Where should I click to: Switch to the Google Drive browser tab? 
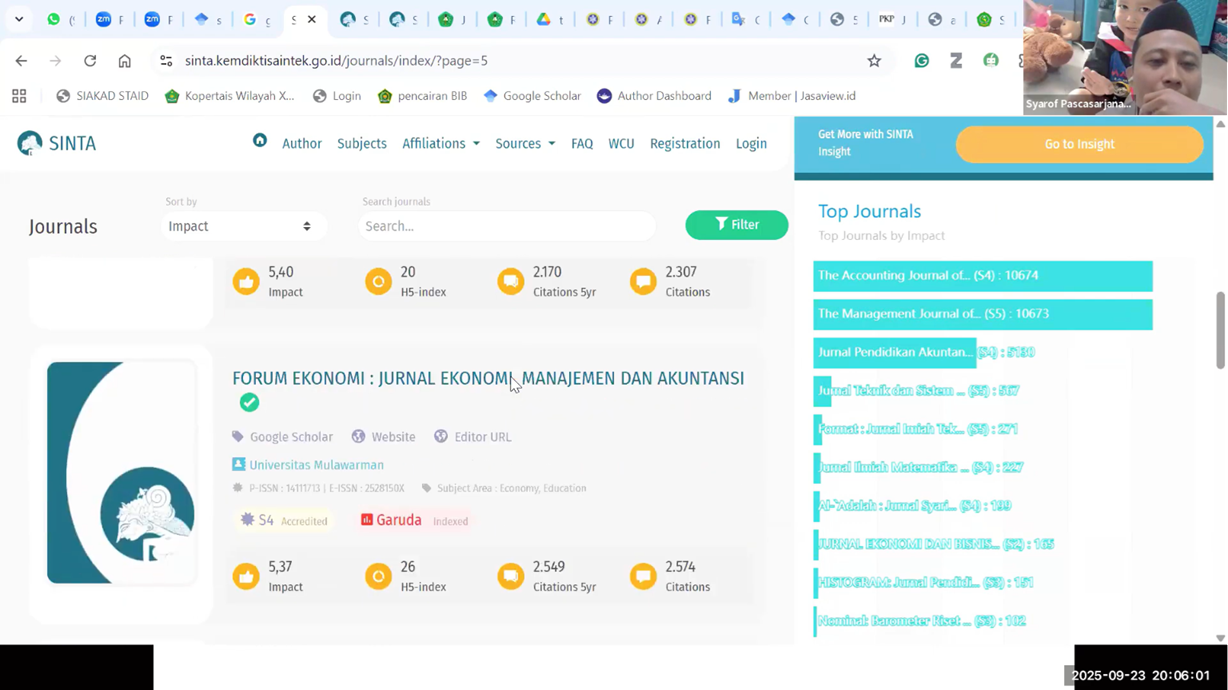[551, 19]
